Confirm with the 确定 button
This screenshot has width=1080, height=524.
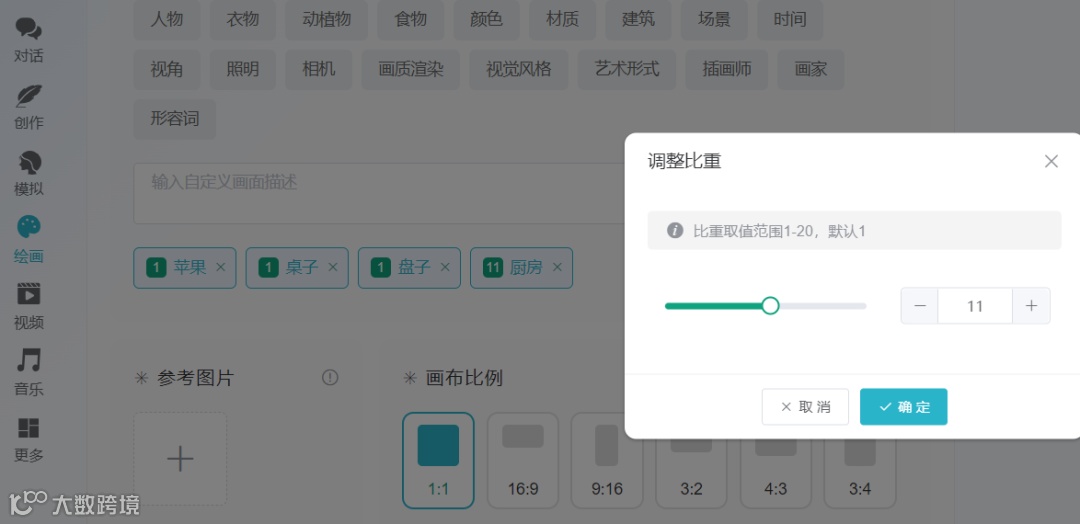(x=904, y=407)
